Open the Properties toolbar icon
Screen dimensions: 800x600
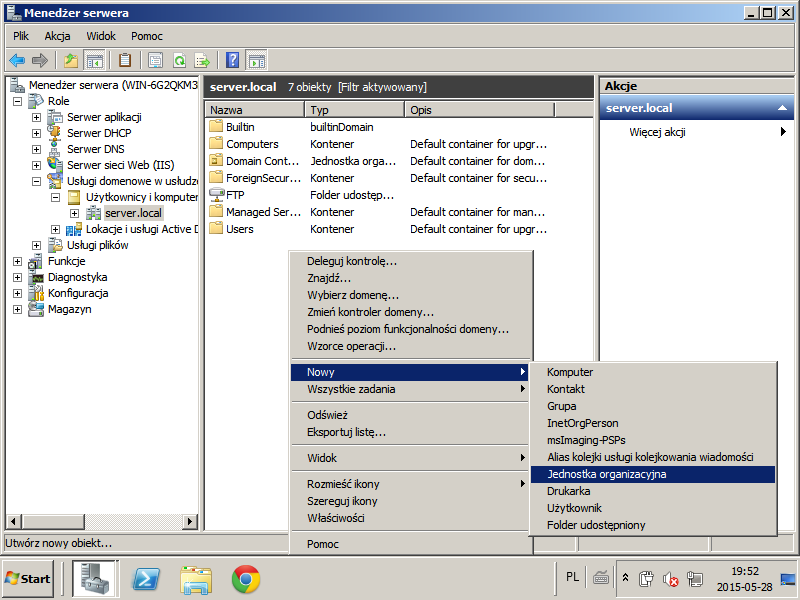point(156,61)
